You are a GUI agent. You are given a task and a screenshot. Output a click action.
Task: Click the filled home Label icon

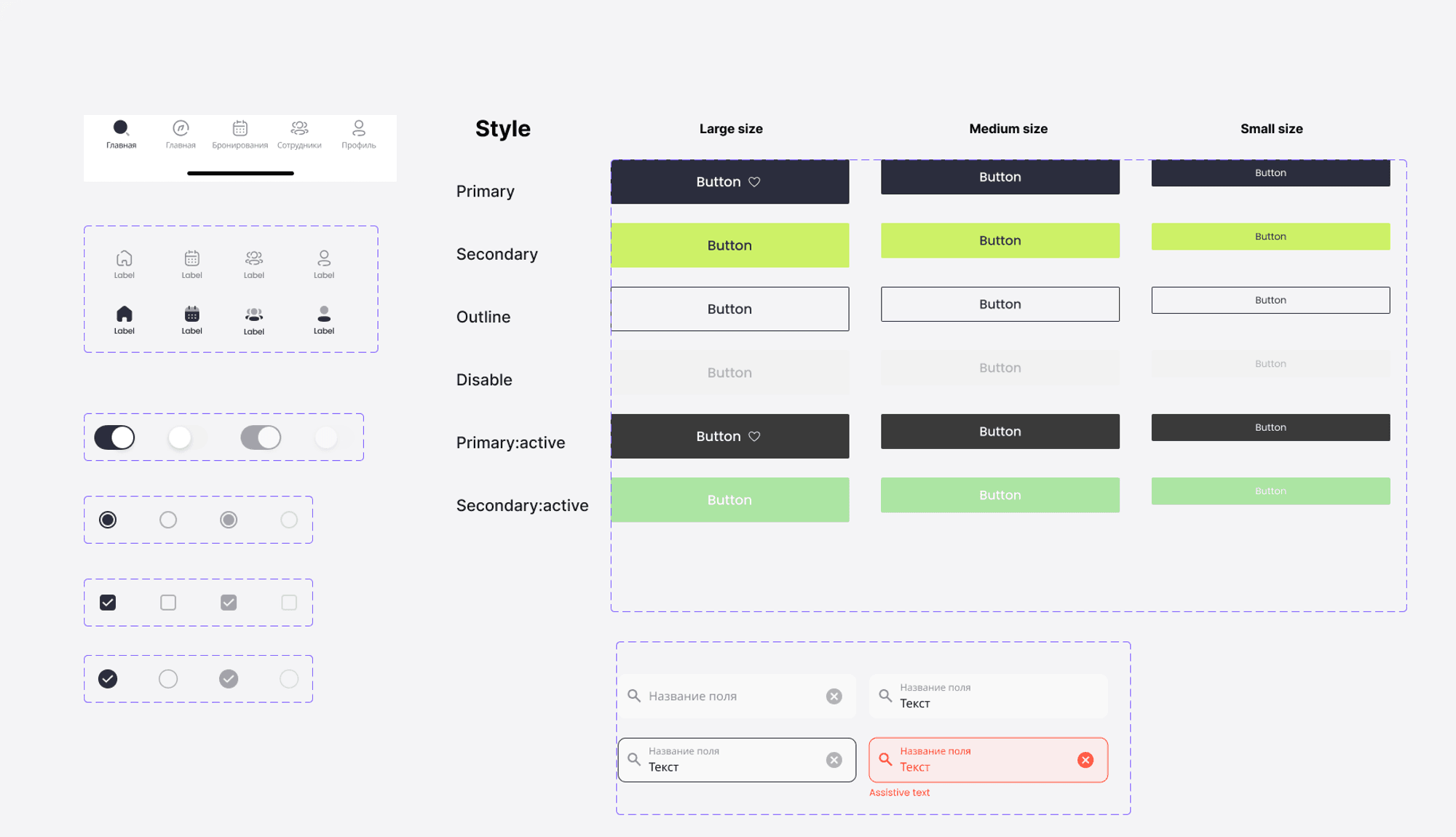pos(124,314)
